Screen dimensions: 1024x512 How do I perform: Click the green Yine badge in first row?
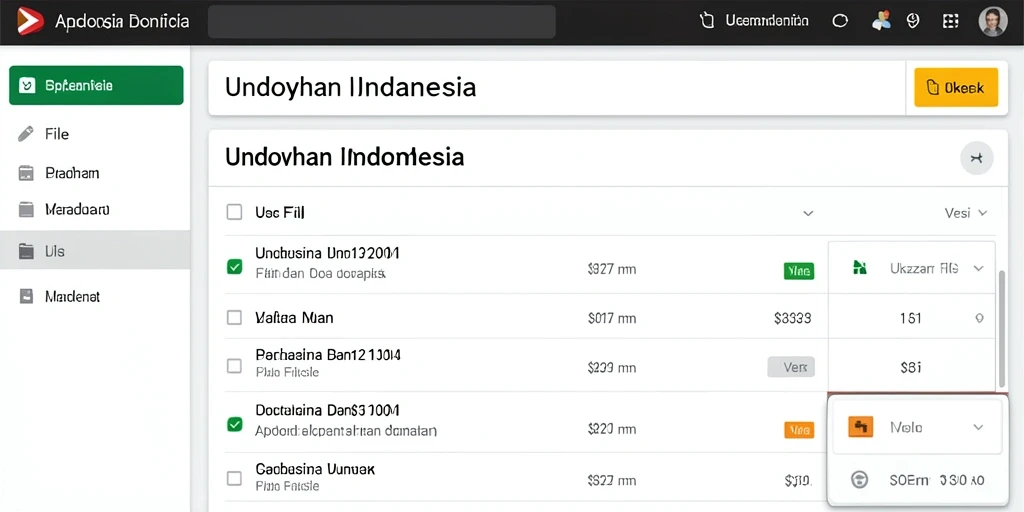[x=798, y=270]
